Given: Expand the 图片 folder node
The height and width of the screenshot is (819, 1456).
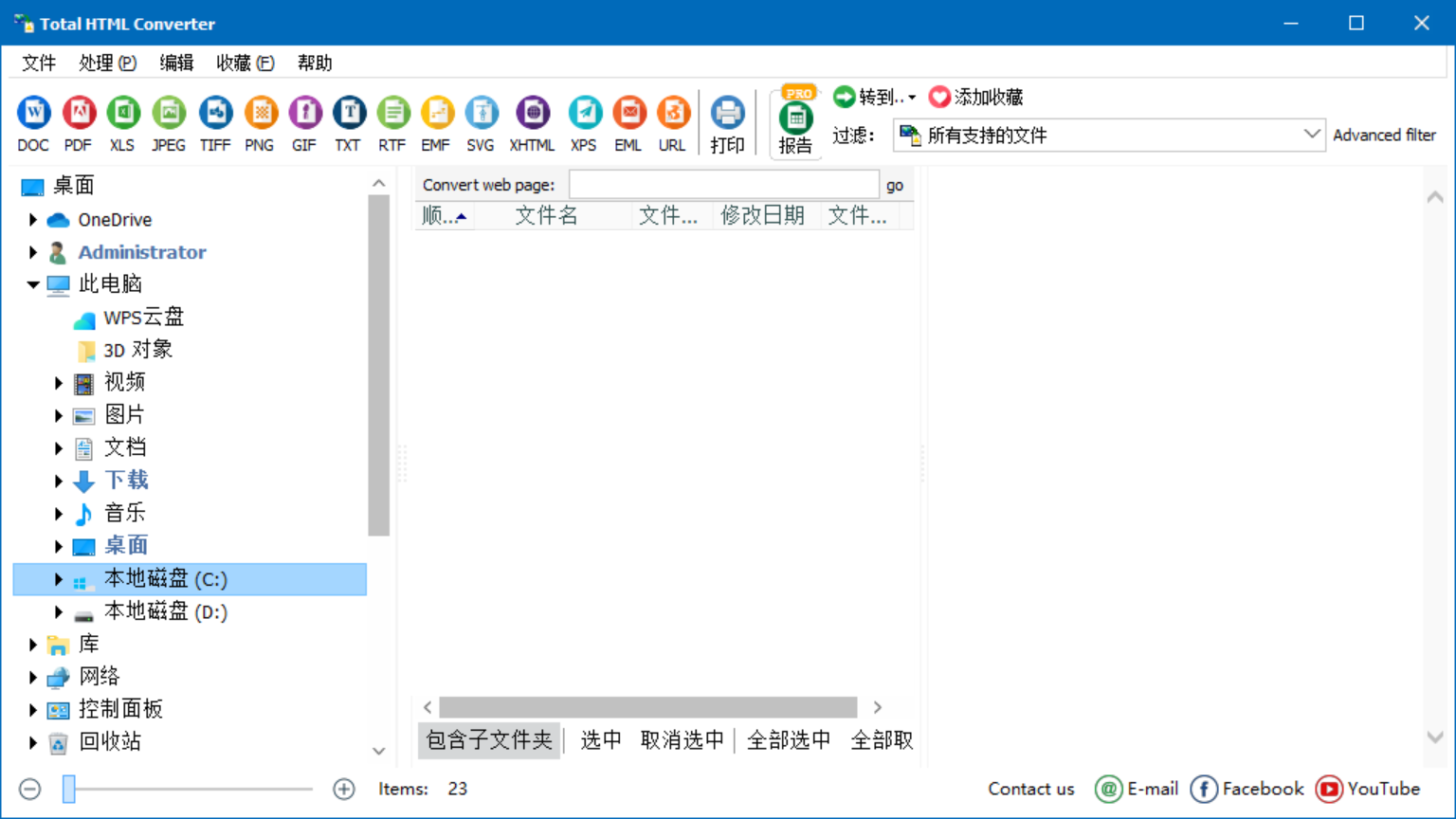Looking at the screenshot, I should click(59, 415).
